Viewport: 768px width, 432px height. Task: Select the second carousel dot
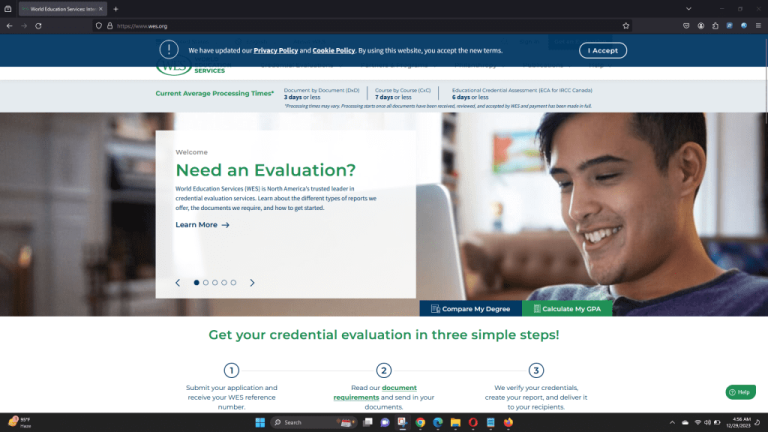coord(206,283)
